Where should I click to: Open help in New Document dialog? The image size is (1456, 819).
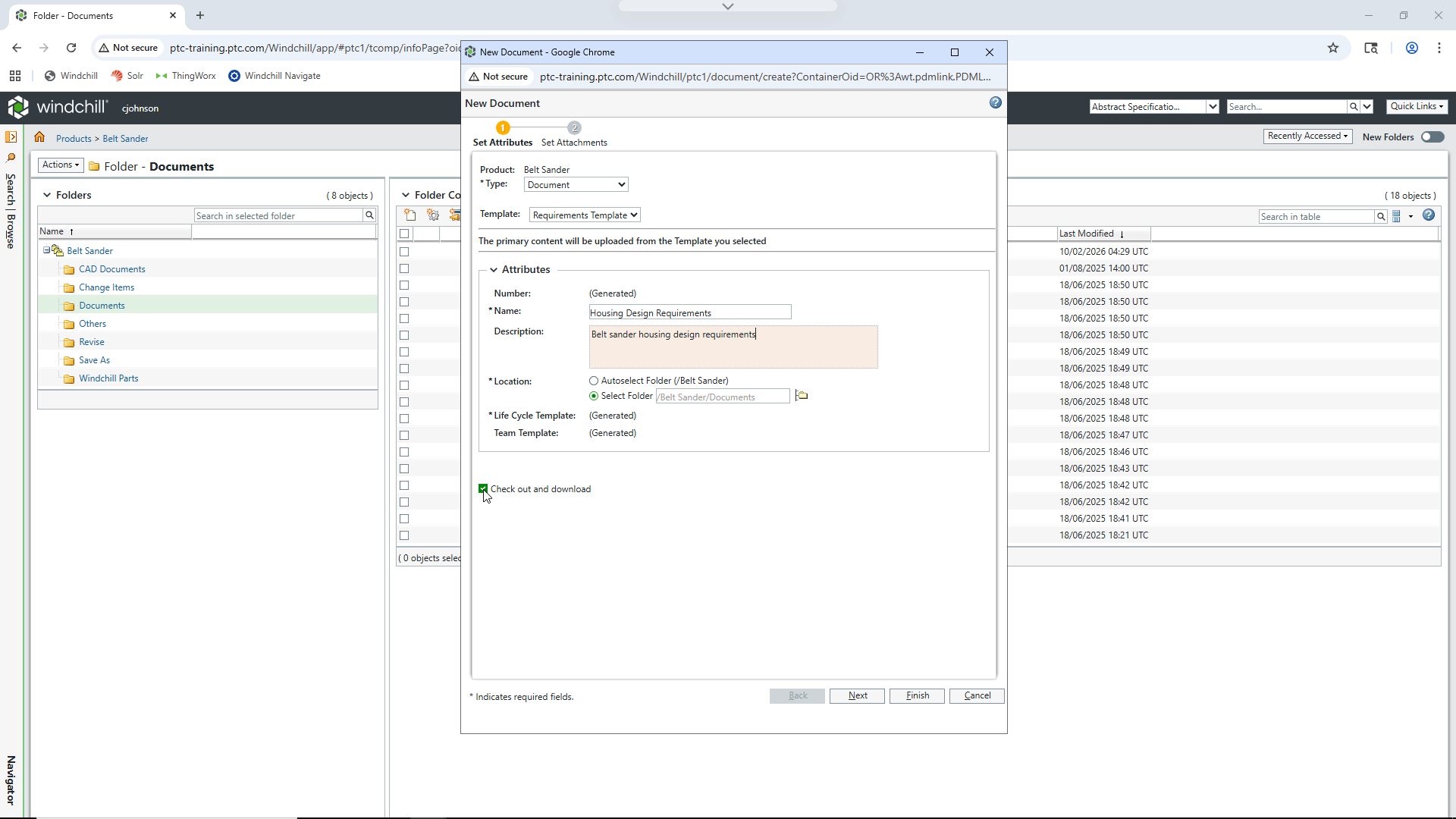pos(995,103)
